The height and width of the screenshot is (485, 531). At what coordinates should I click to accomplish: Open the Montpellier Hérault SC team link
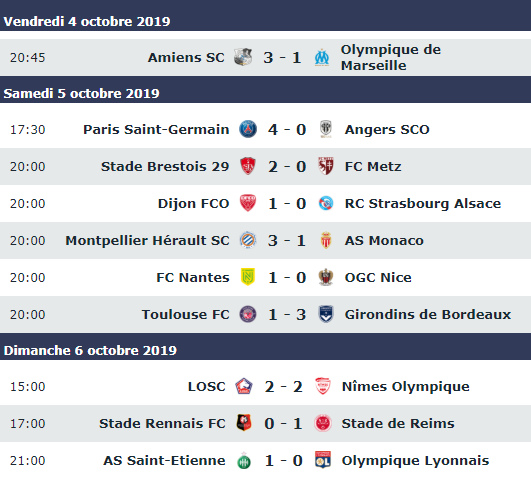[147, 240]
